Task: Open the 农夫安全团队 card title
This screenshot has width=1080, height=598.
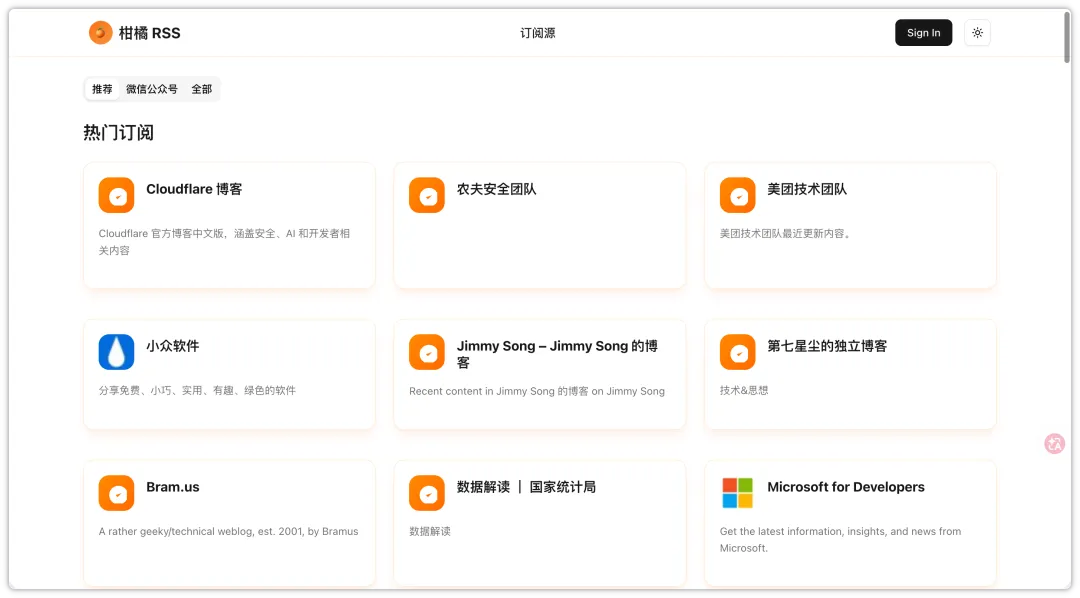Action: (497, 189)
